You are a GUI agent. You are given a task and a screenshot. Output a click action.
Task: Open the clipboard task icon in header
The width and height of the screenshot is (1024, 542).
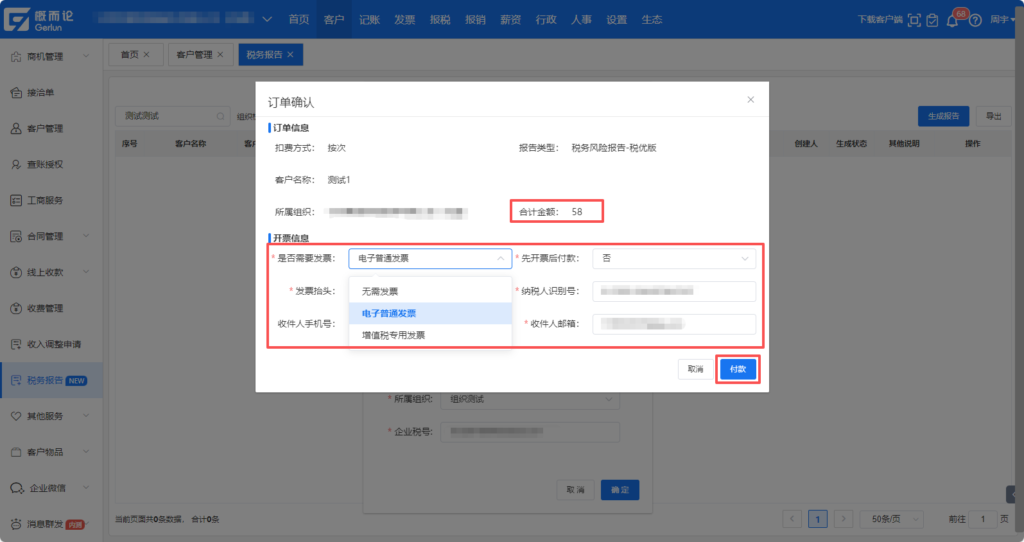(932, 20)
